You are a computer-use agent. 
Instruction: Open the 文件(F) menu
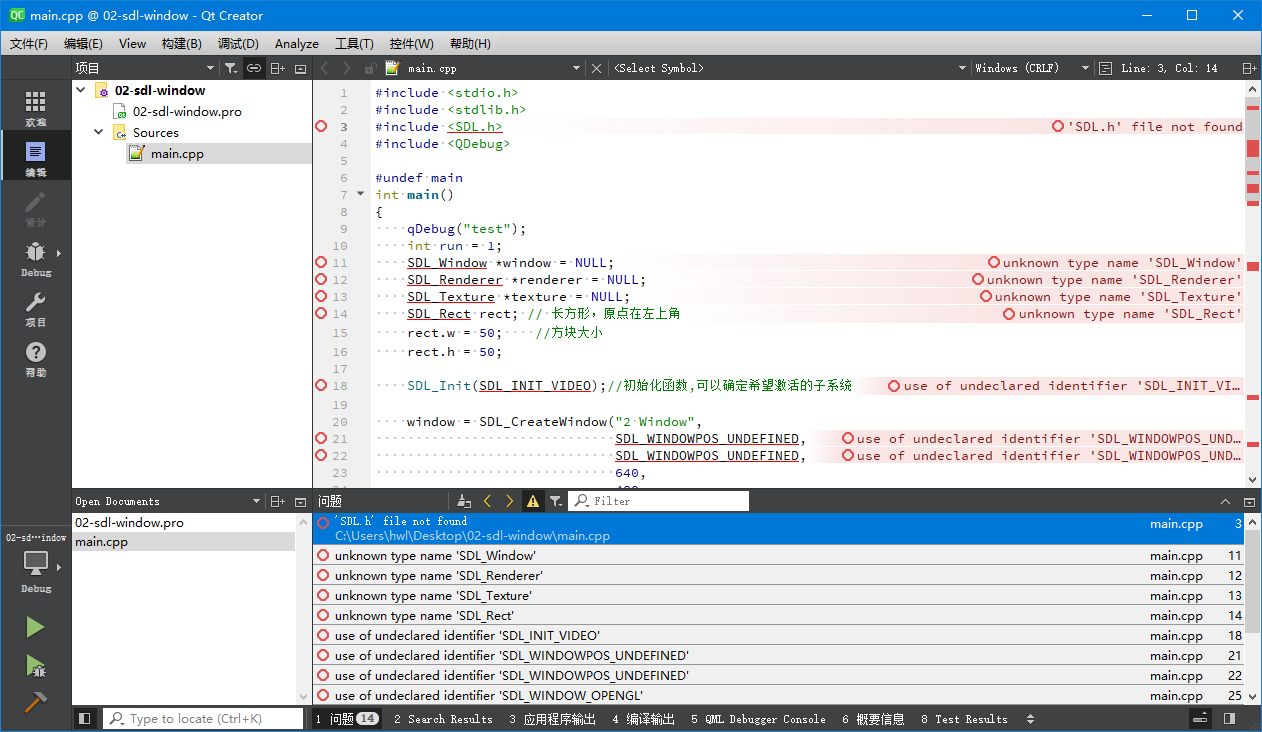click(x=29, y=44)
